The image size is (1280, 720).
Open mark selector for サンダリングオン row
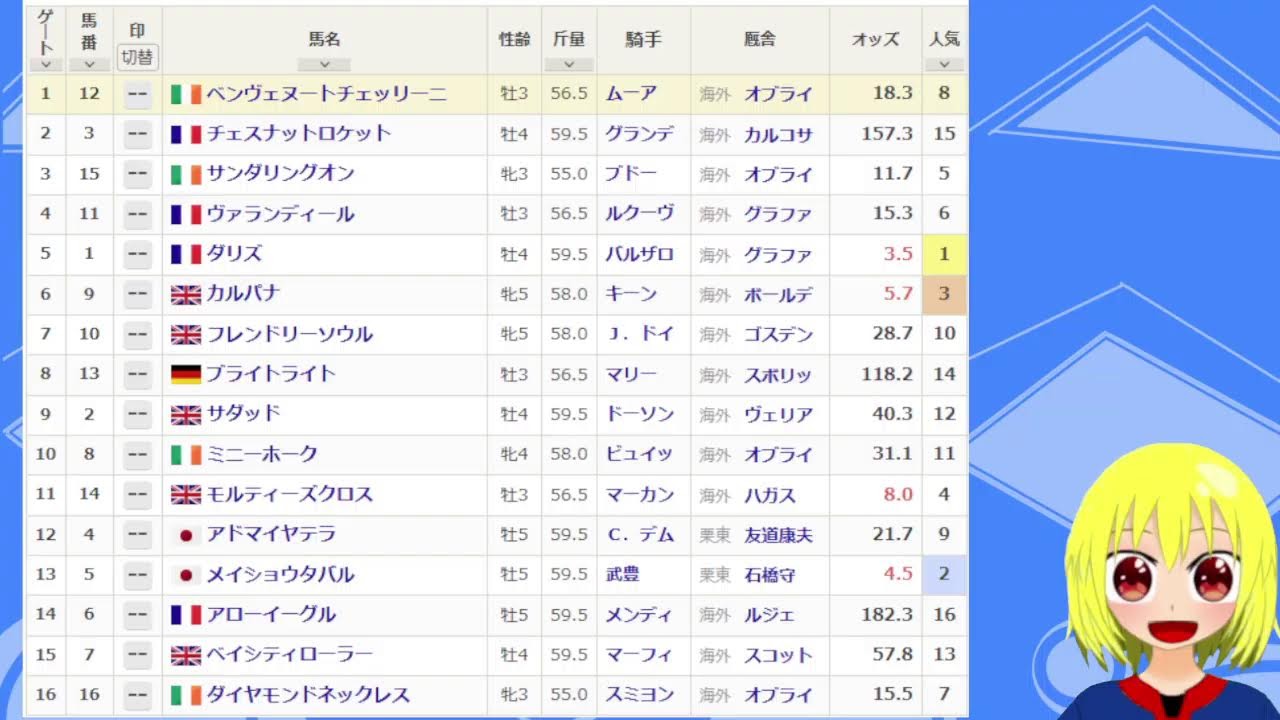[137, 174]
